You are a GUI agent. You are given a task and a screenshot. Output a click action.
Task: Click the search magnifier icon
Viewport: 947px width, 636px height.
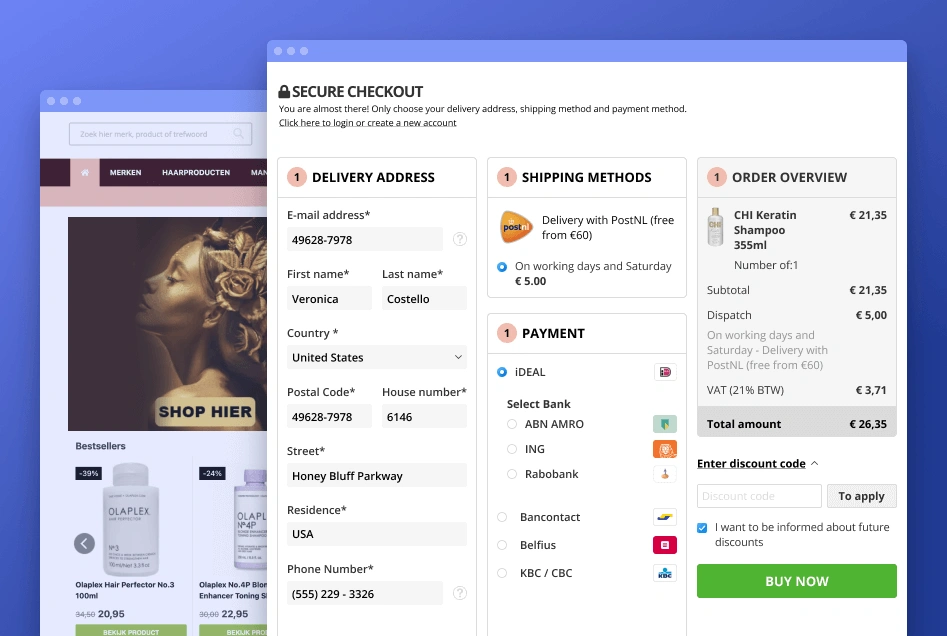click(239, 133)
